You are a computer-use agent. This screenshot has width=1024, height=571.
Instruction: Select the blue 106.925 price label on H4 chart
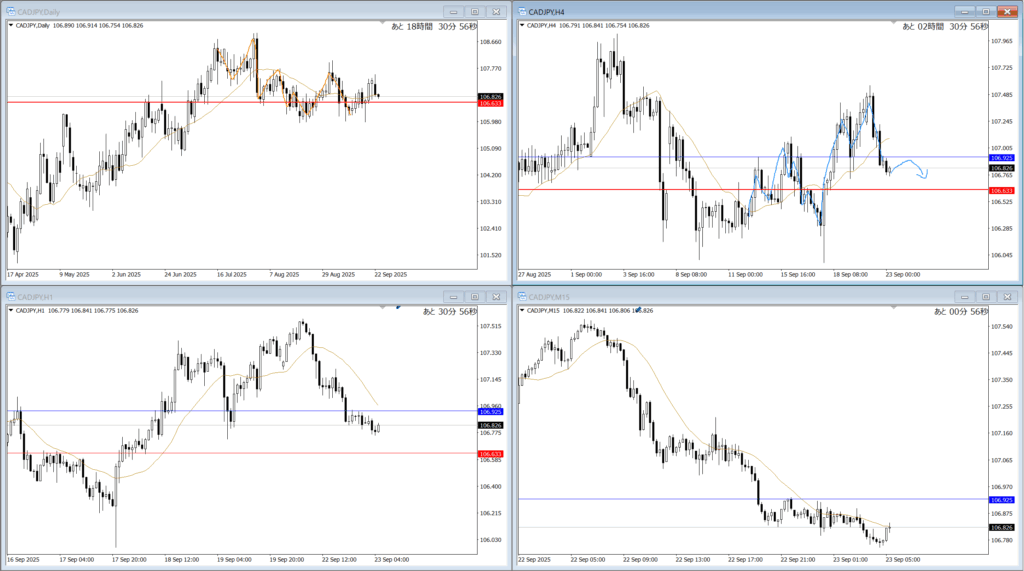pos(1001,158)
